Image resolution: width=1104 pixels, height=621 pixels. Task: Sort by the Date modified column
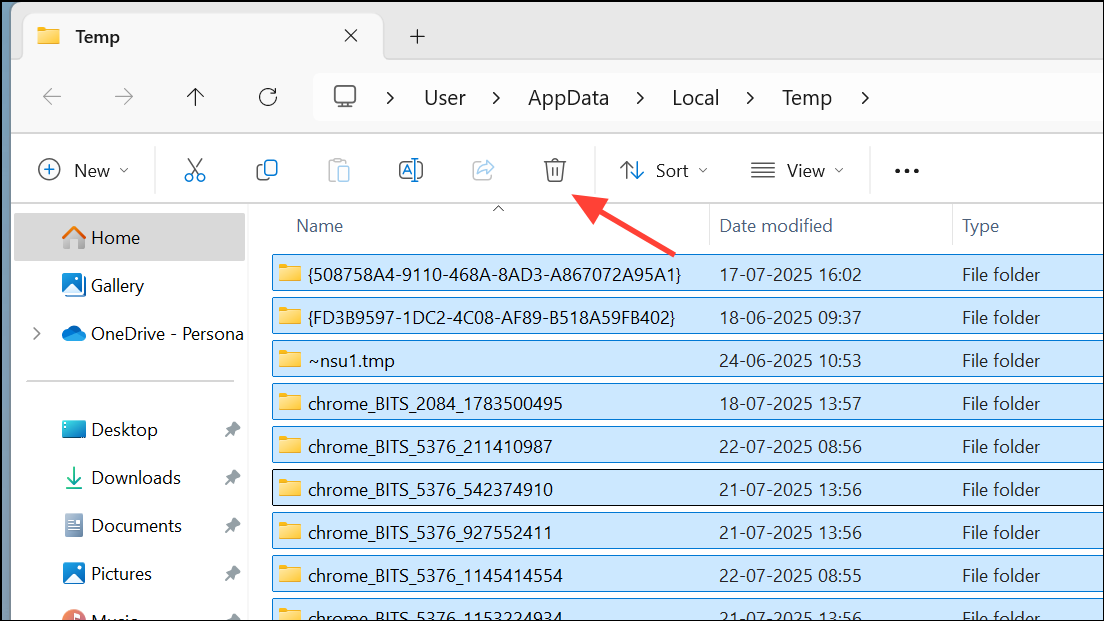(776, 225)
